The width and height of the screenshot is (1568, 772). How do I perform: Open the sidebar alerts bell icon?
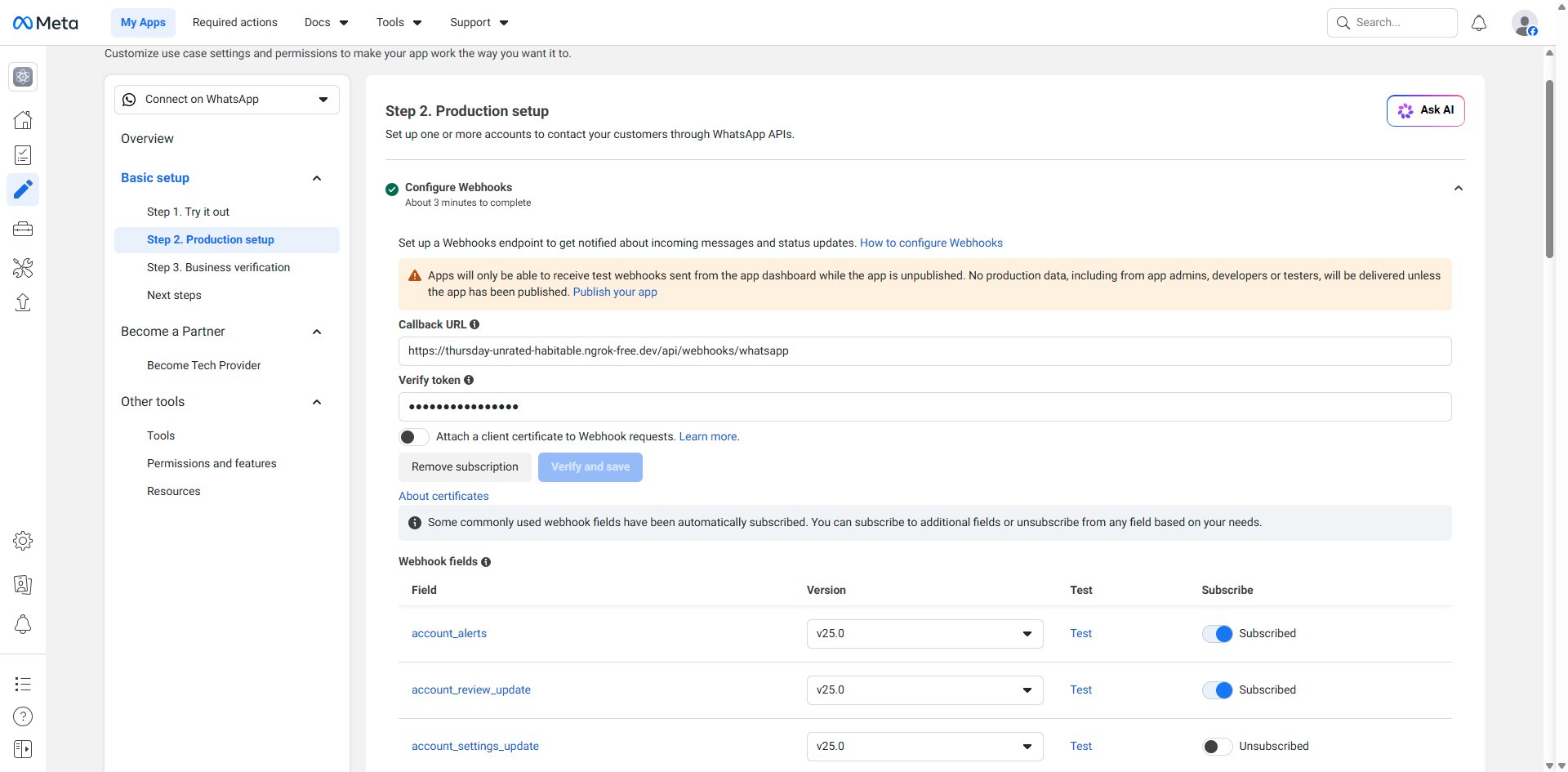[23, 624]
